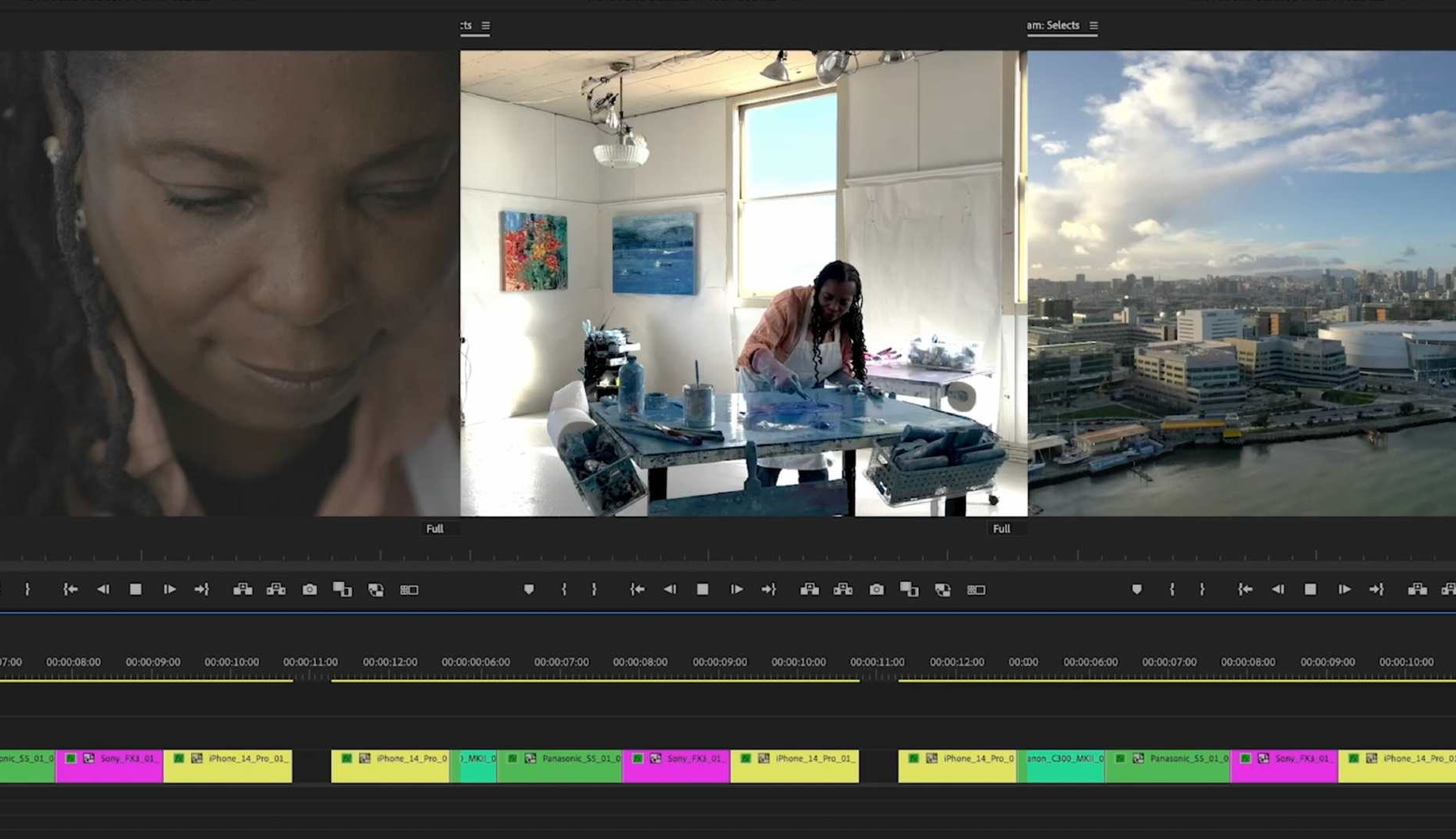Click Go to In in the middle monitor
The width and height of the screenshot is (1456, 839).
[637, 590]
